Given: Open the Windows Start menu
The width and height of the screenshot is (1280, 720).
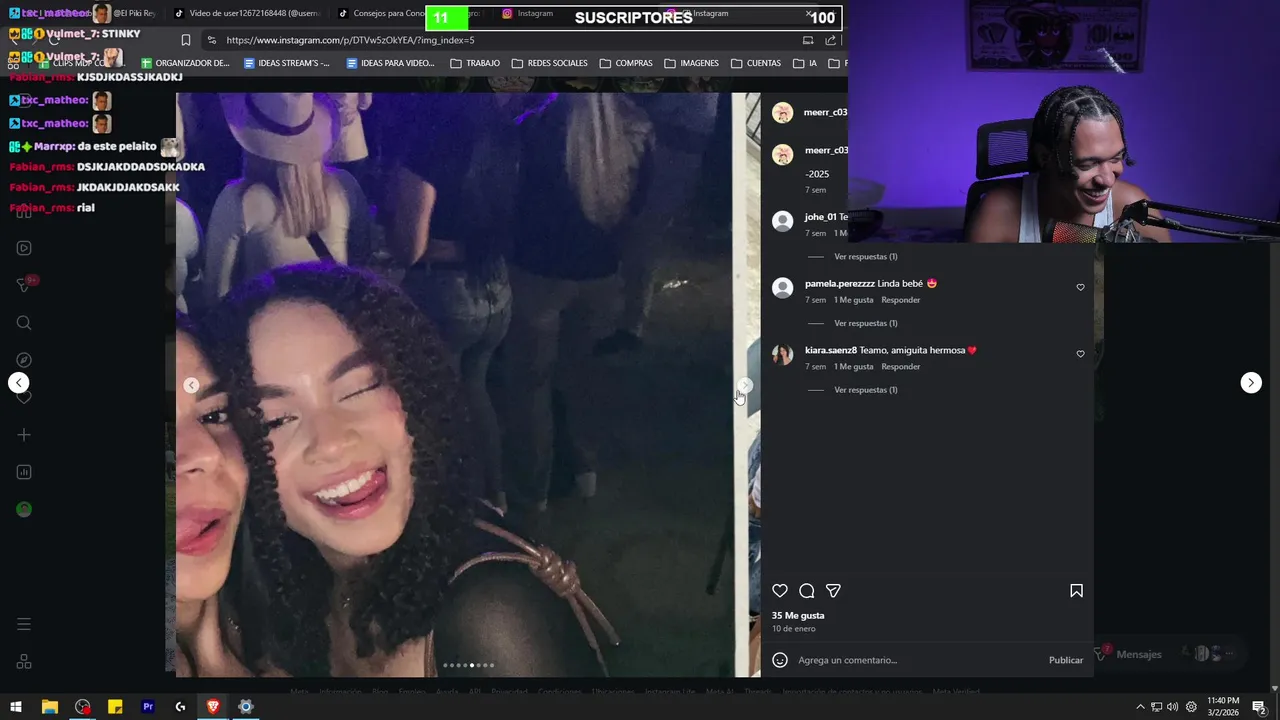Looking at the screenshot, I should pyautogui.click(x=16, y=707).
